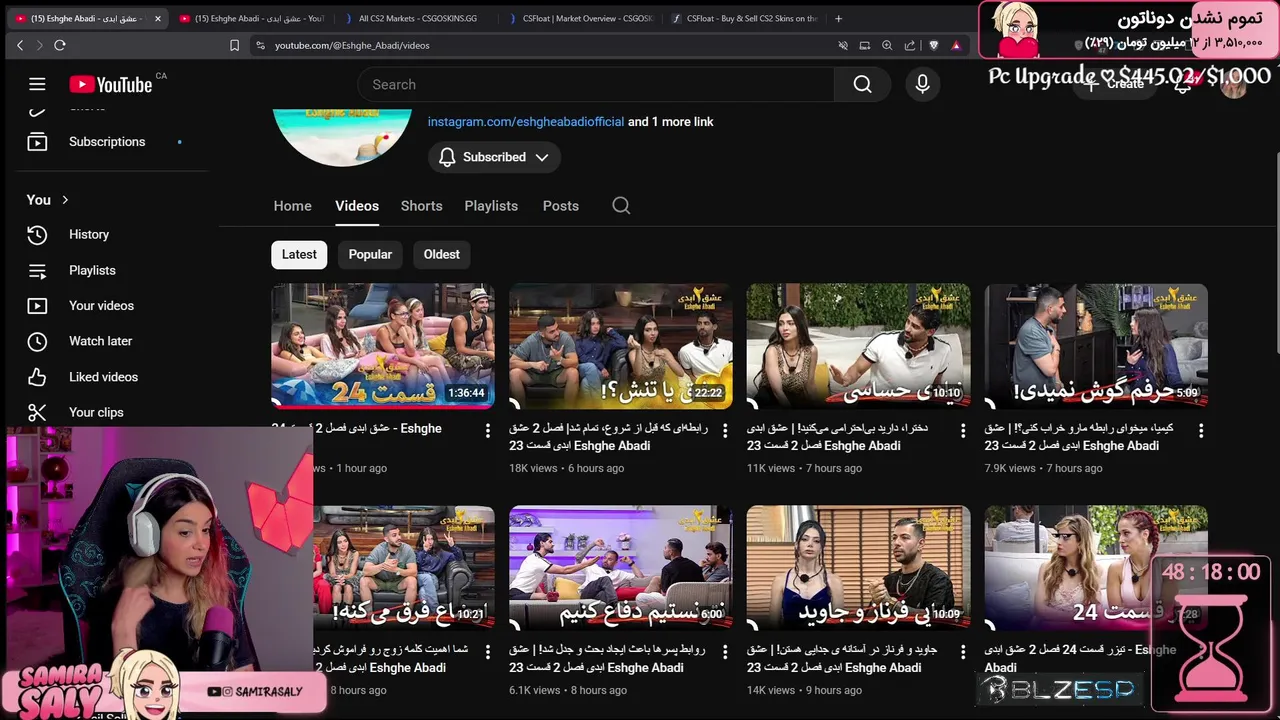The width and height of the screenshot is (1280, 720).
Task: Open History in the sidebar
Action: pos(89,234)
